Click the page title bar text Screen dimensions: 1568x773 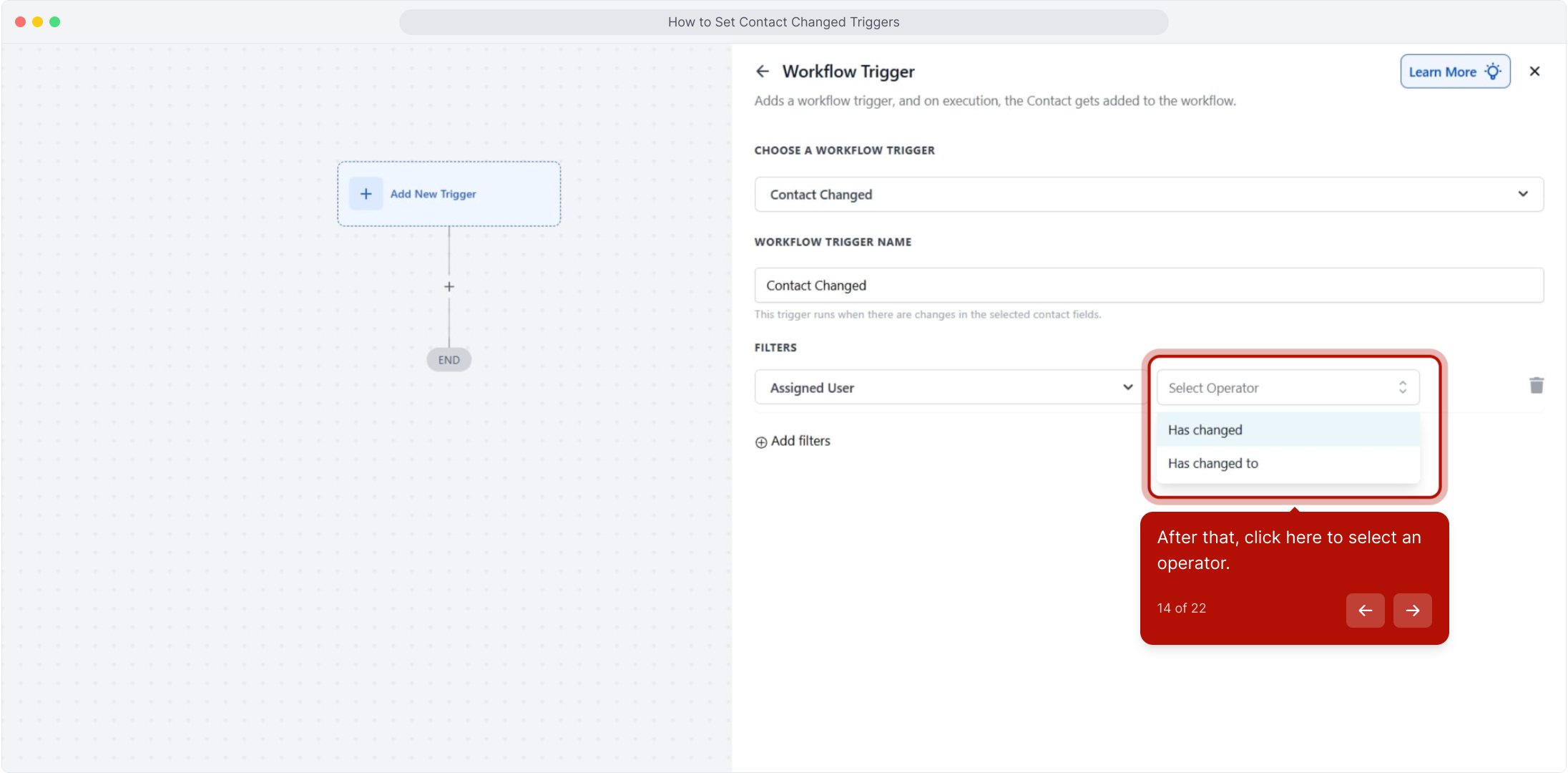pyautogui.click(x=783, y=22)
